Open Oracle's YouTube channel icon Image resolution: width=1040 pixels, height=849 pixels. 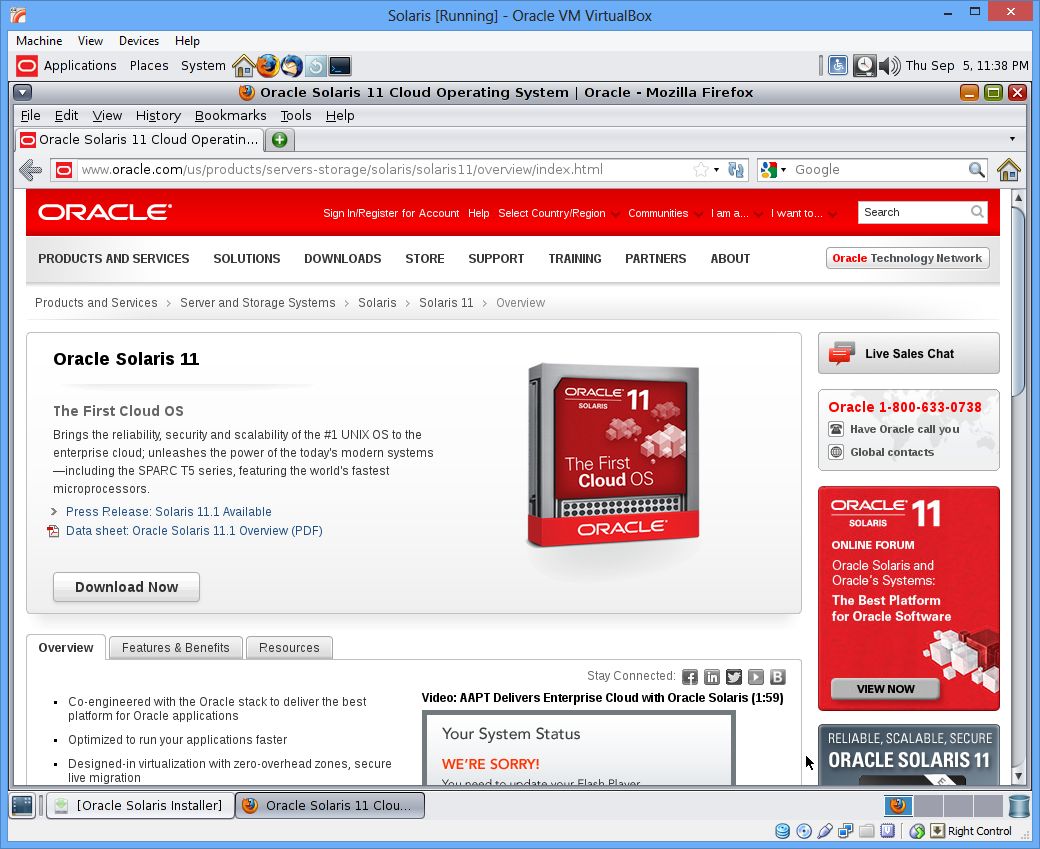coord(755,677)
